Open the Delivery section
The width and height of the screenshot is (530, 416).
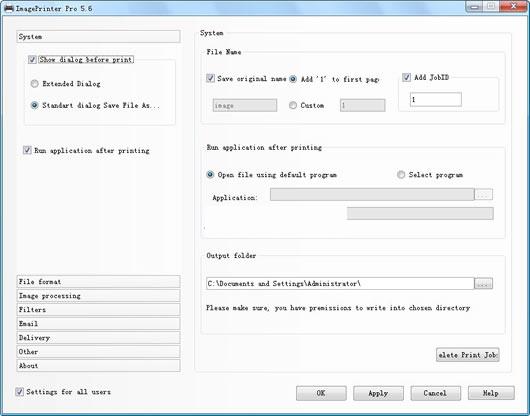(x=98, y=338)
